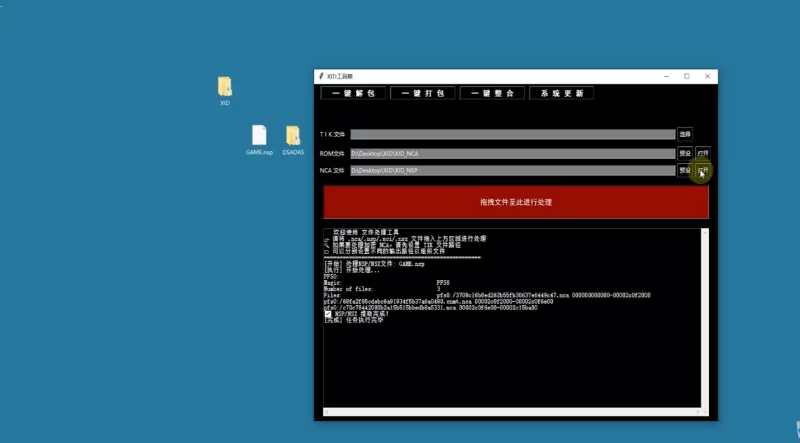Click the red 拖拽文件至此进行处理 drop area
Viewport: 800px width, 443px height.
[x=515, y=202]
